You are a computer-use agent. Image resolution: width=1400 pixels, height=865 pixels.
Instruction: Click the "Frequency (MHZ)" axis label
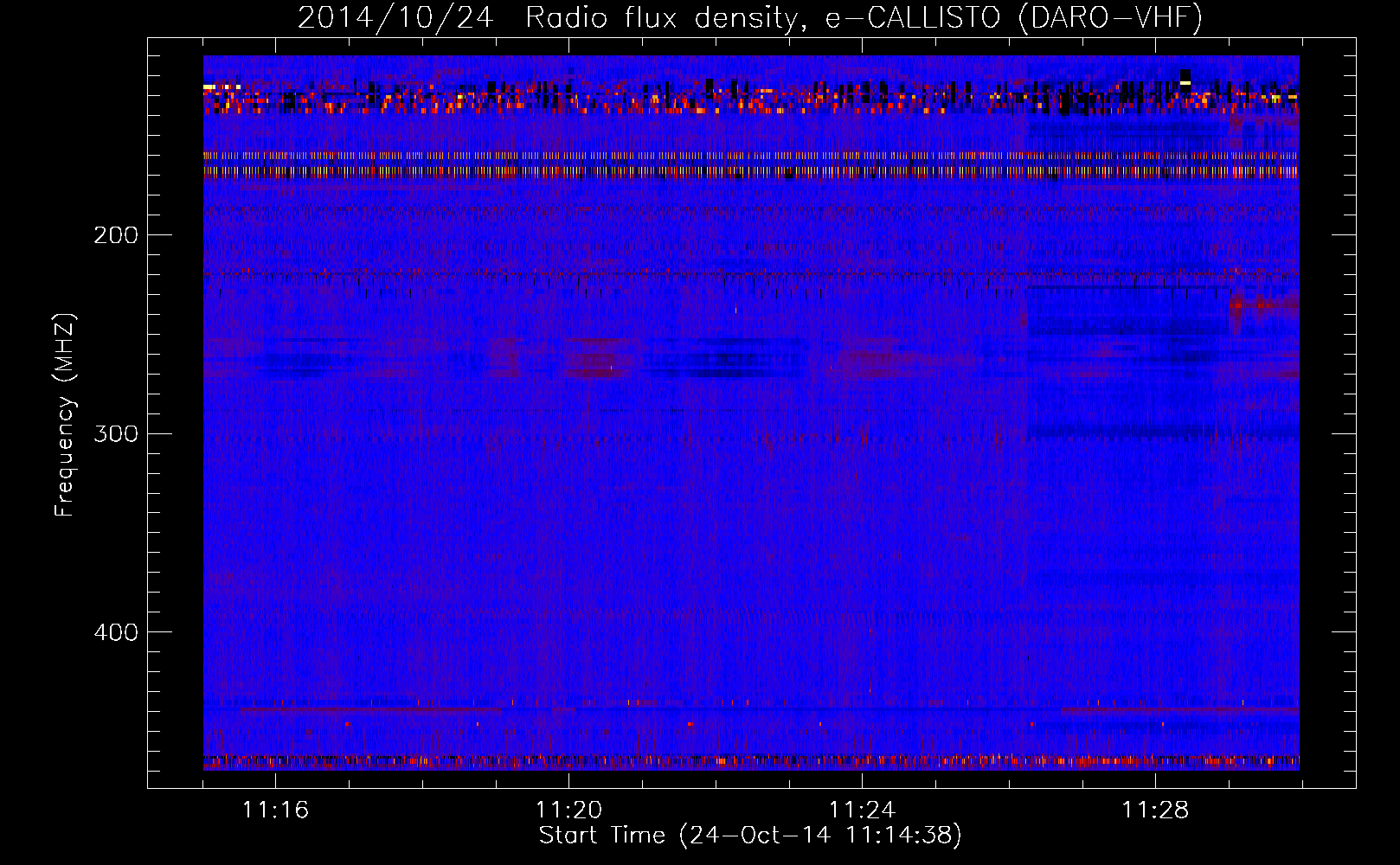[65, 415]
